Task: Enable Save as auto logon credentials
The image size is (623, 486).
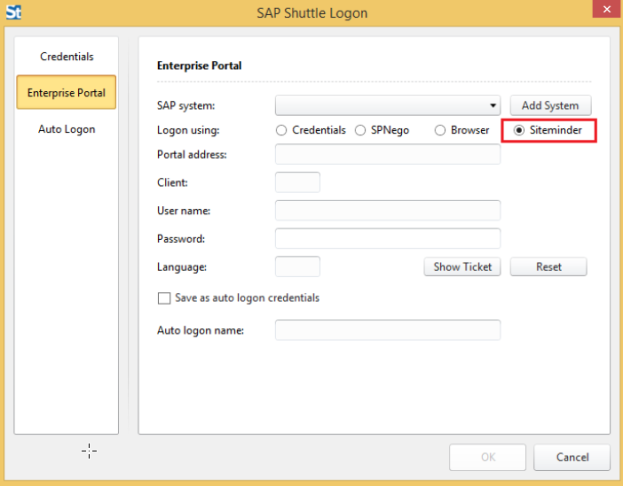Action: [164, 298]
